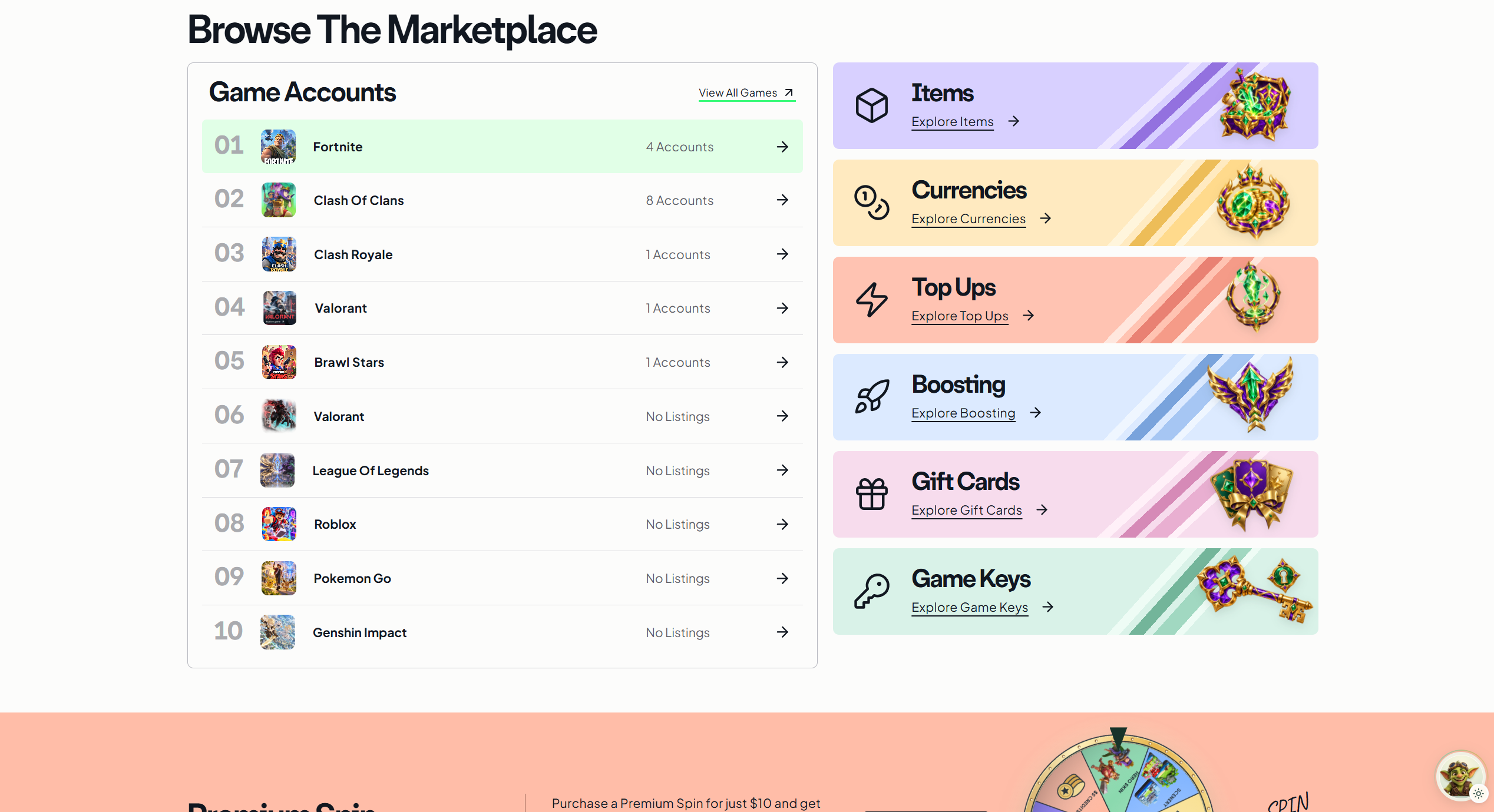Viewport: 1494px width, 812px height.
Task: Select the Pokemon Go thumbnail
Action: pyautogui.click(x=279, y=578)
